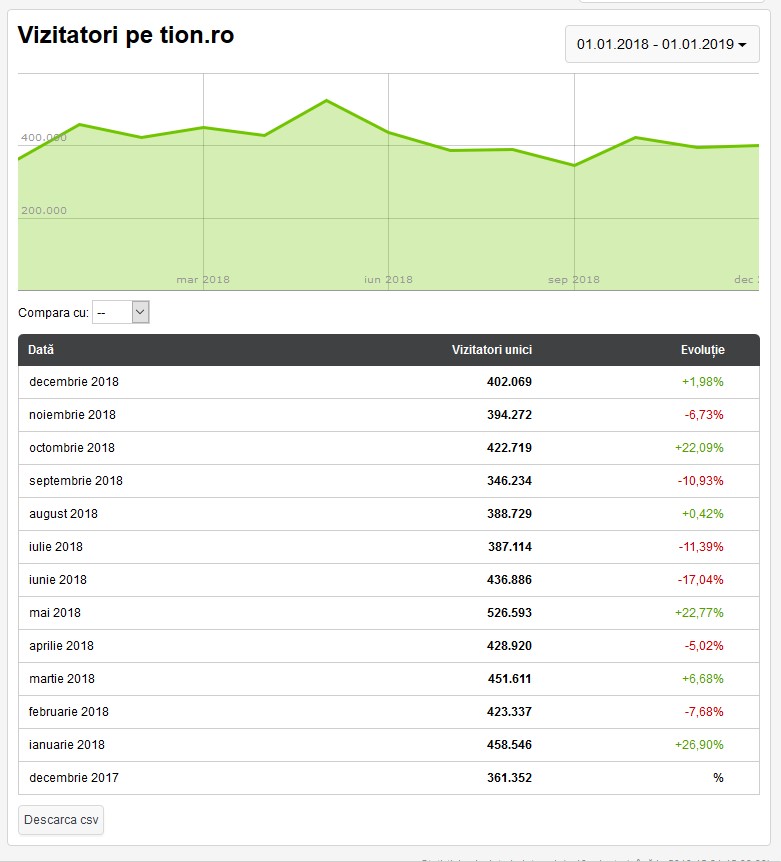Viewport: 781px width, 862px height.
Task: Click the mar 2018 axis label on chart
Action: pyautogui.click(x=203, y=280)
